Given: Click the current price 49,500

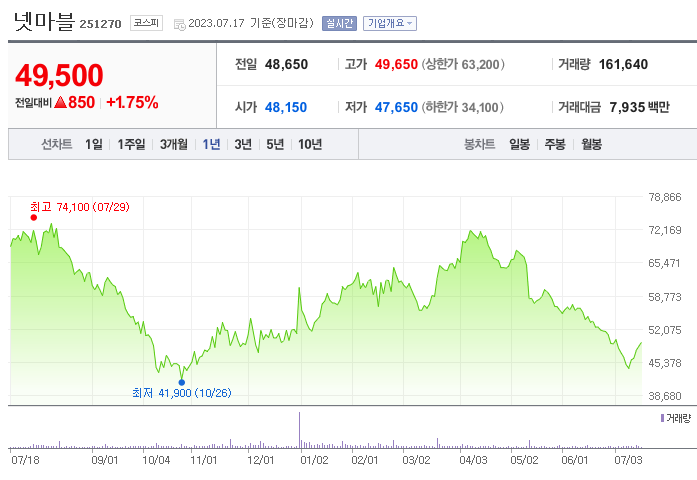Looking at the screenshot, I should tap(59, 75).
